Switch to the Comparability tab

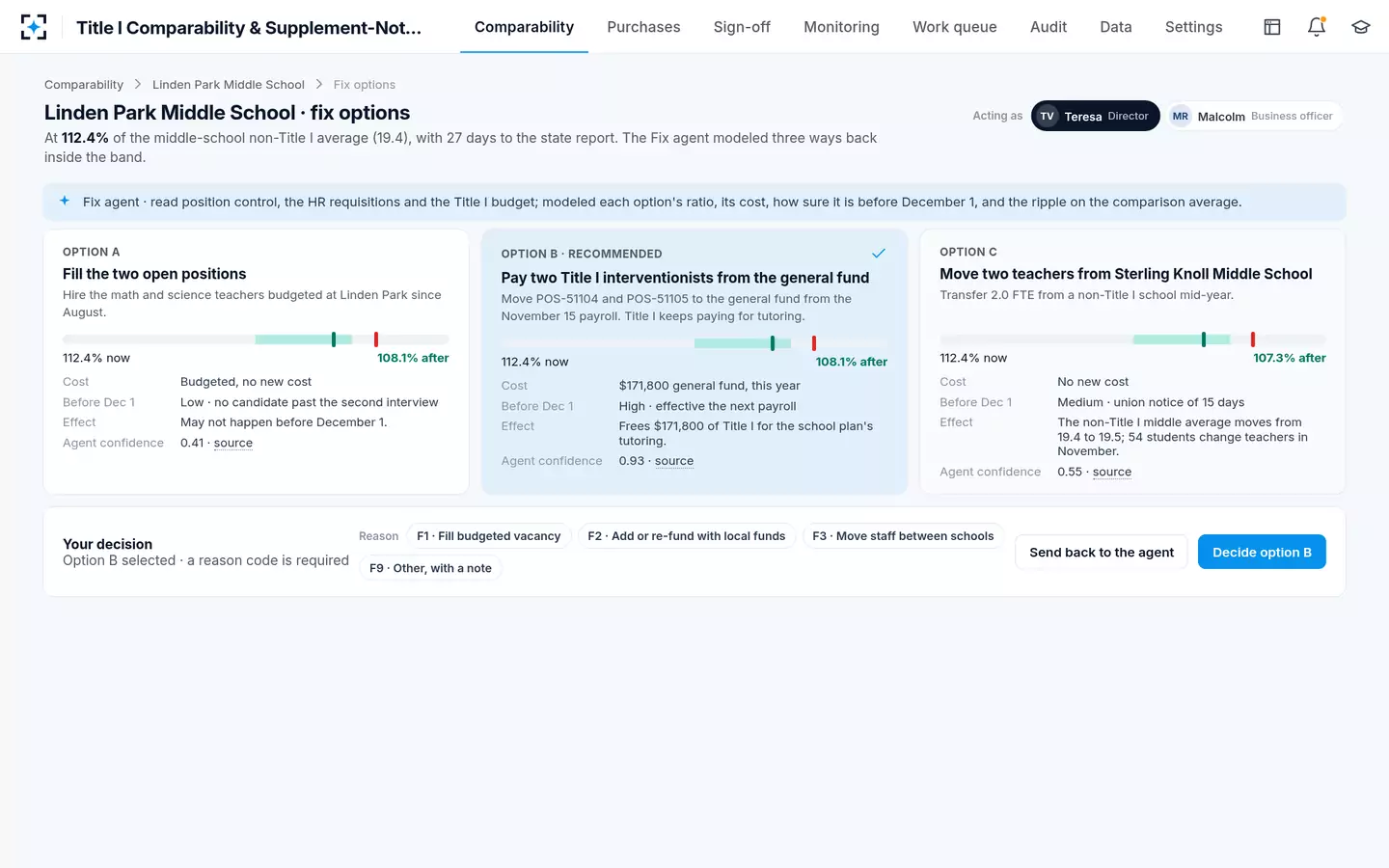click(x=524, y=27)
